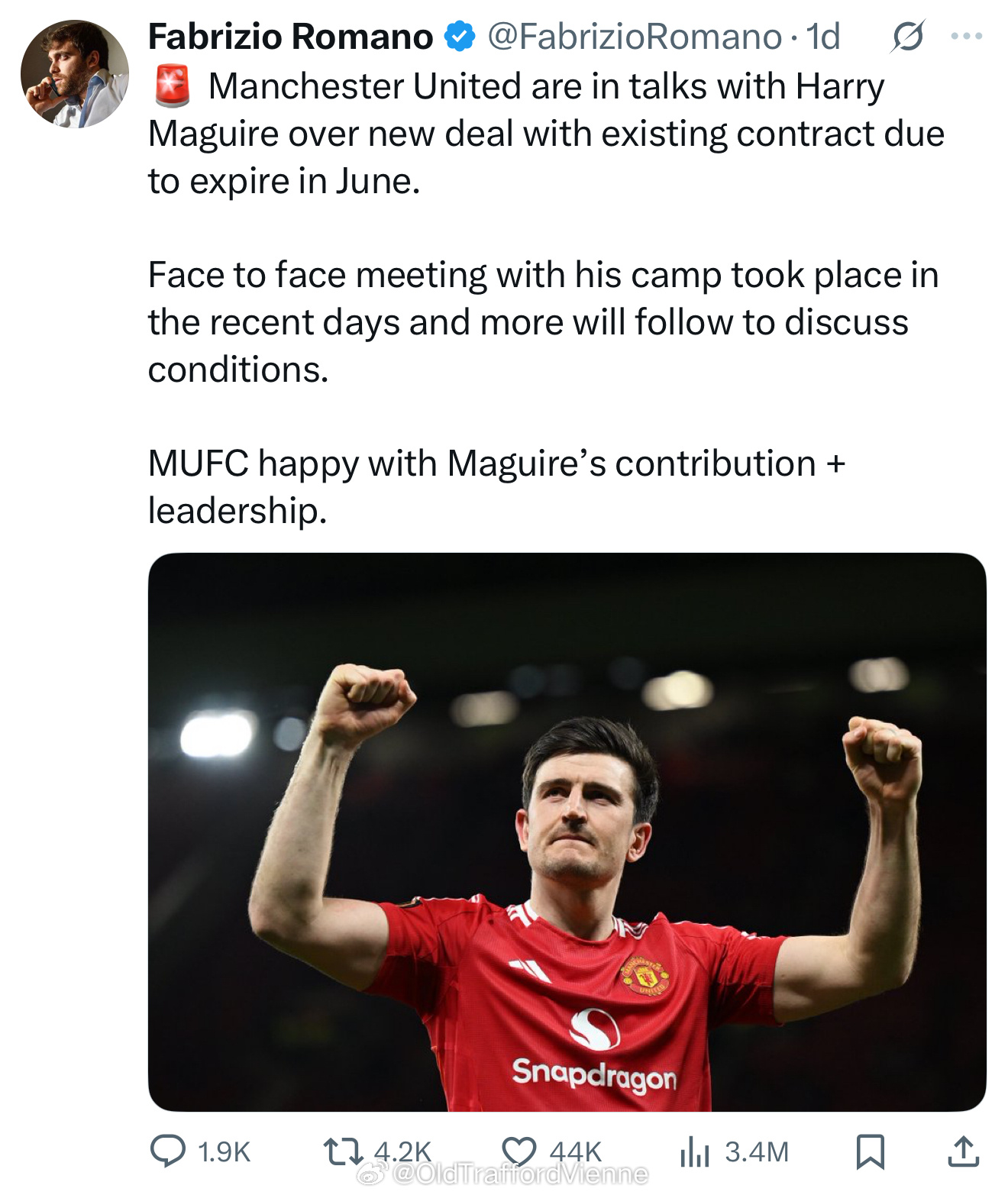
Task: Click the 1d timestamp
Action: [x=823, y=37]
